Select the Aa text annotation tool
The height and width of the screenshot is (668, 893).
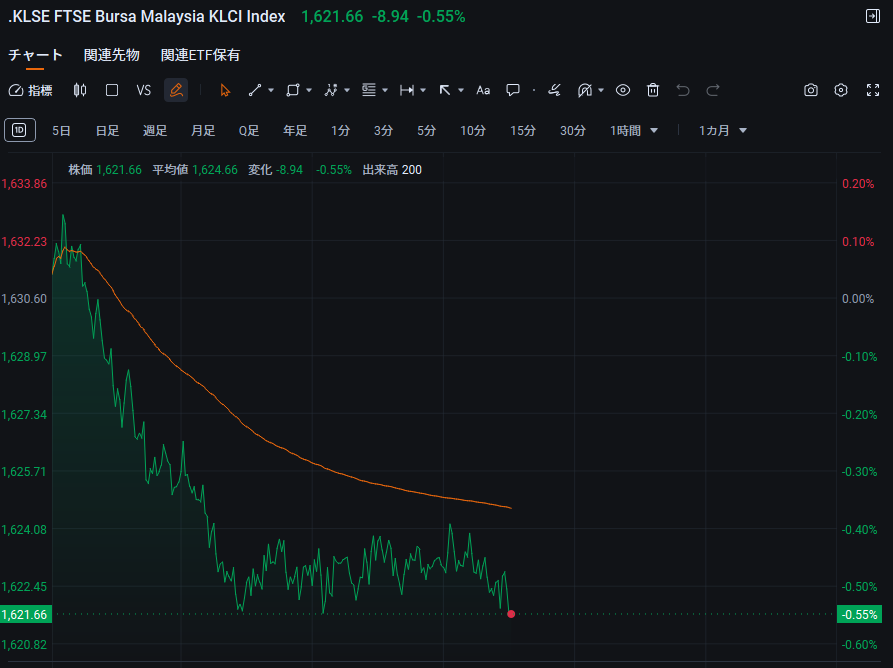483,90
